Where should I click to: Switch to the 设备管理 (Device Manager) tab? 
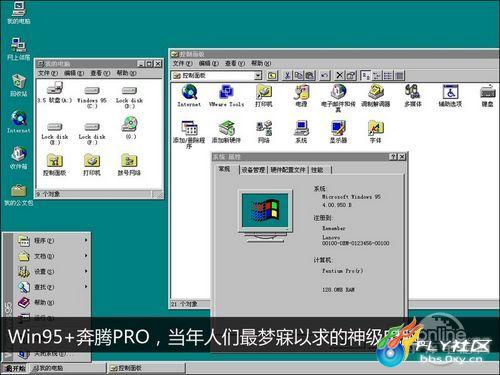(253, 170)
